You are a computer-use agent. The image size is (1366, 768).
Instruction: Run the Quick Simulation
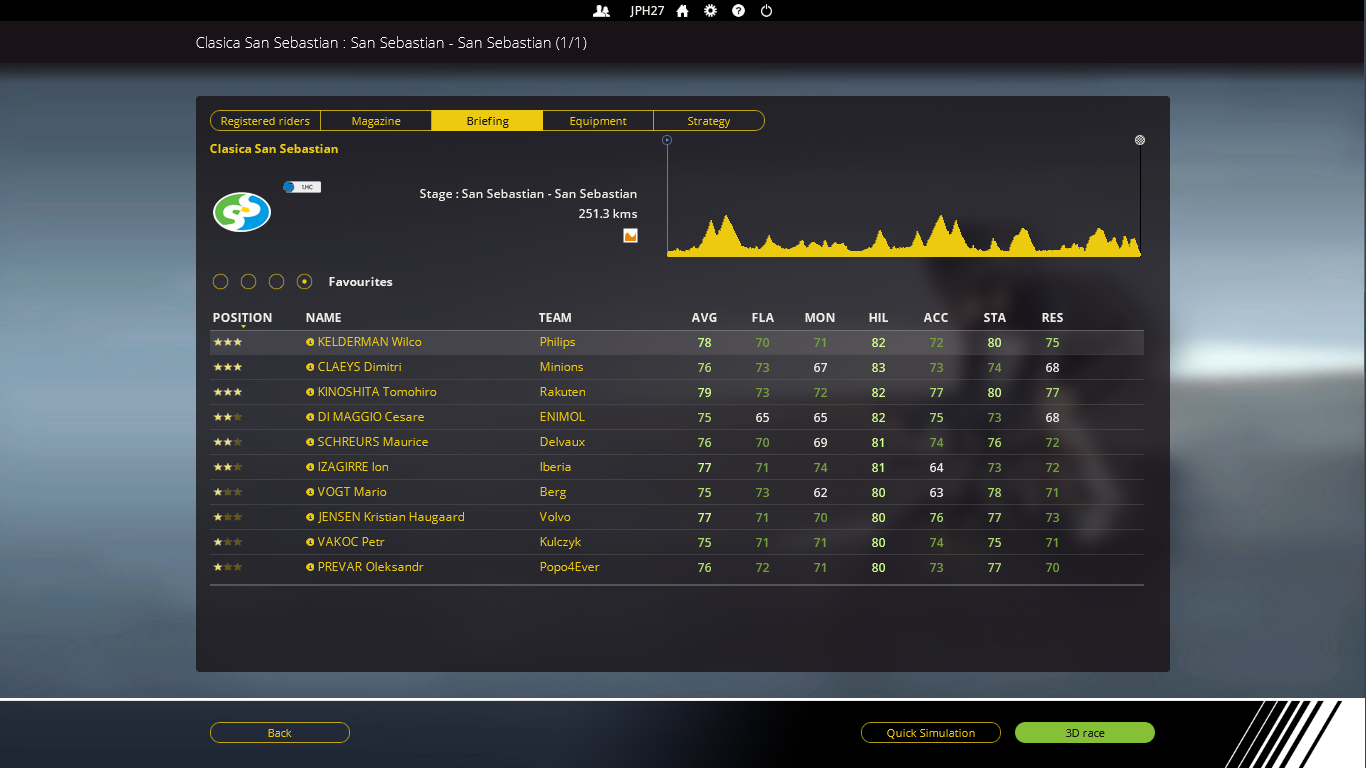coord(930,733)
